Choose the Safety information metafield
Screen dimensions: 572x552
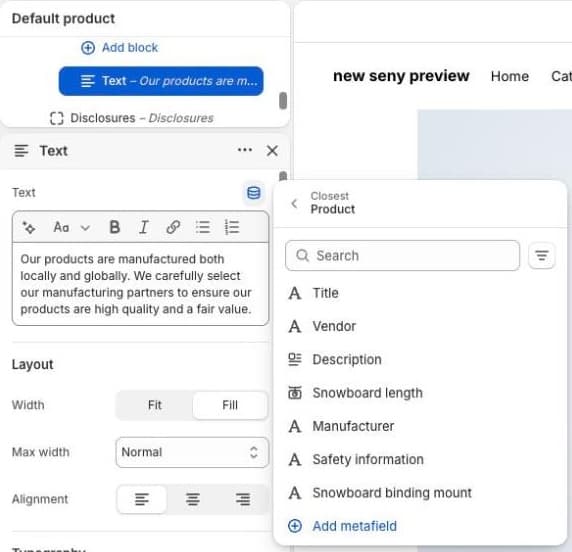point(420,460)
